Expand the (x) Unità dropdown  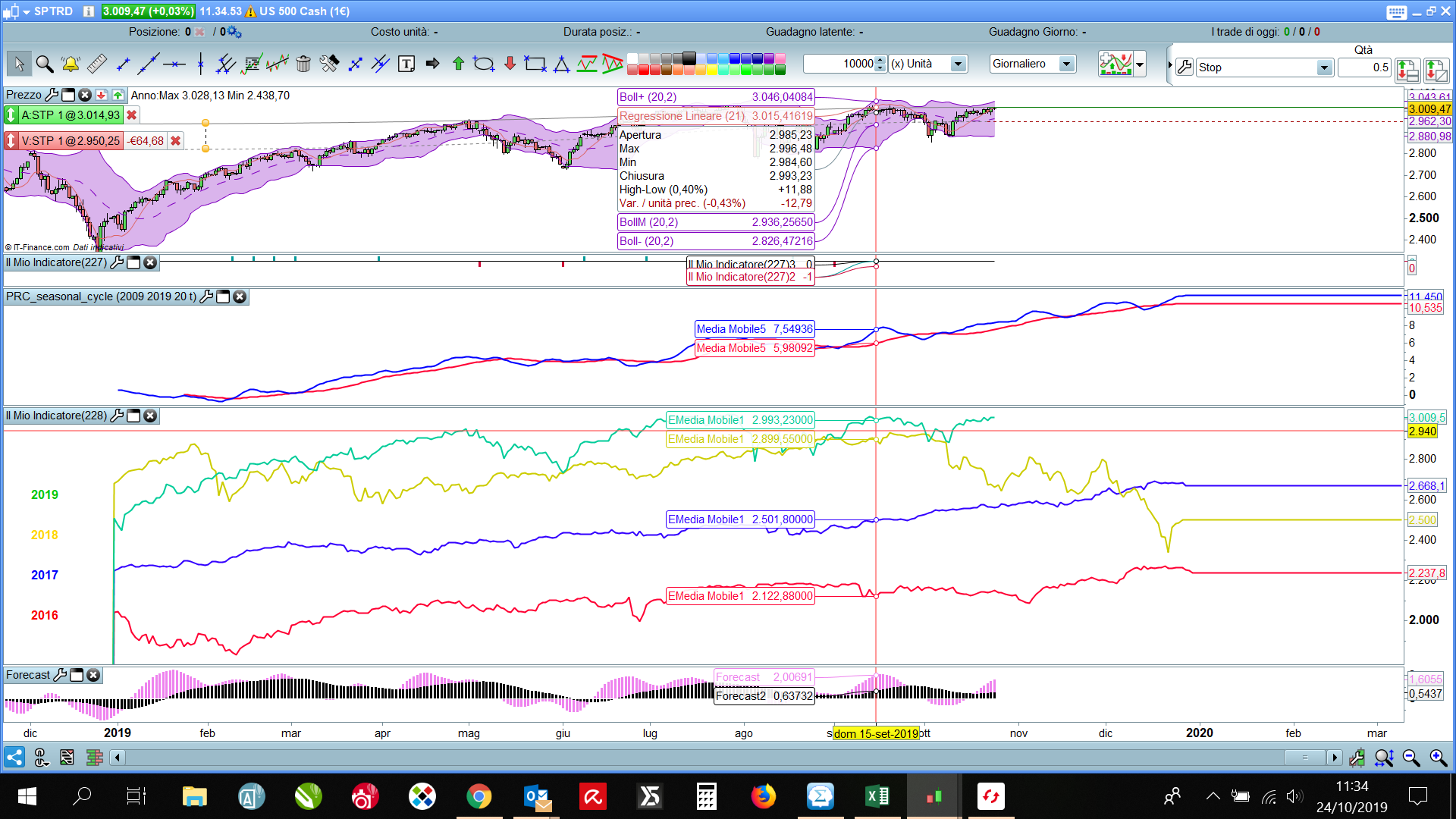959,64
